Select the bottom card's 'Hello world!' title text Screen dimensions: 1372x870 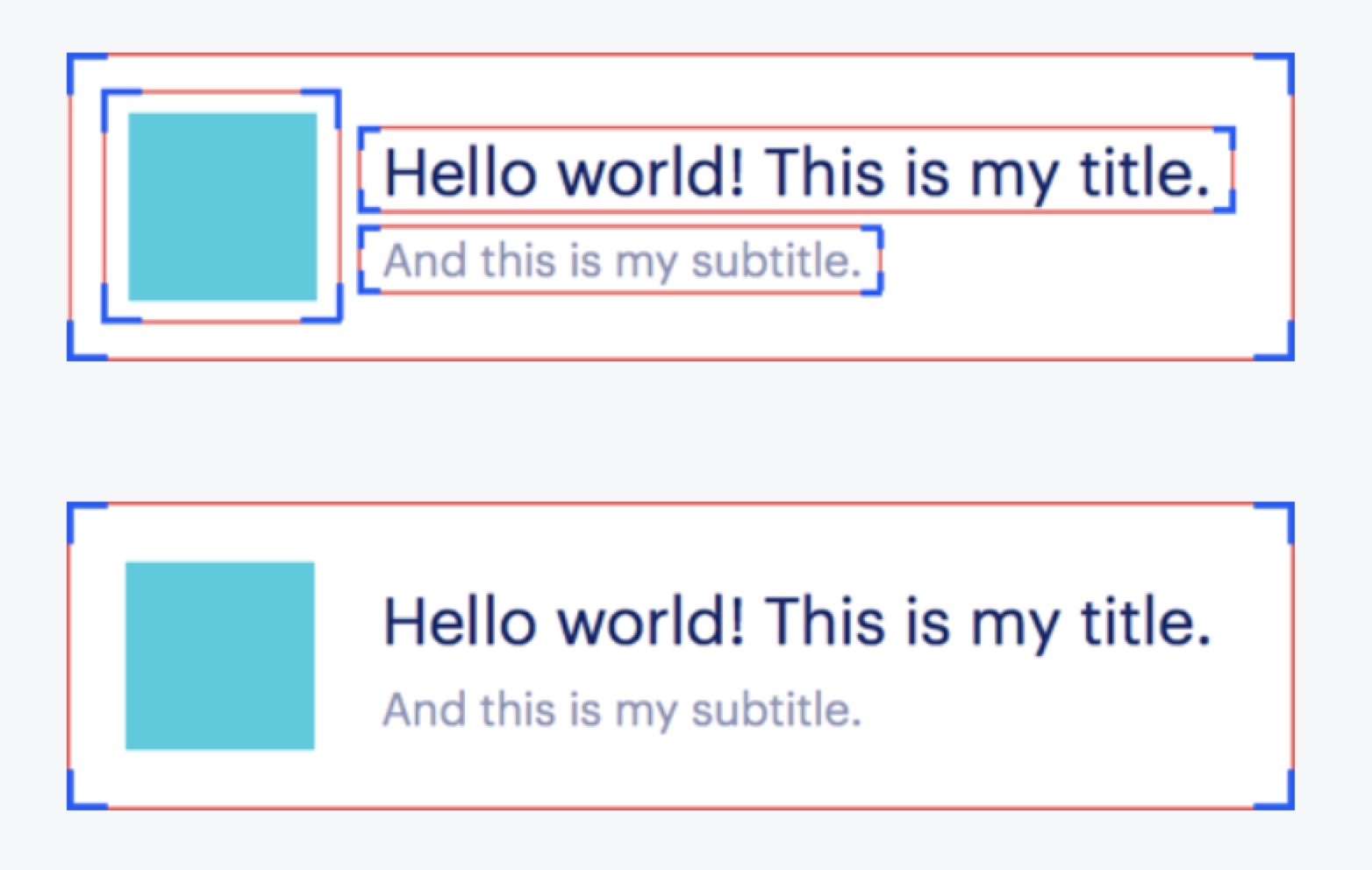coord(797,621)
